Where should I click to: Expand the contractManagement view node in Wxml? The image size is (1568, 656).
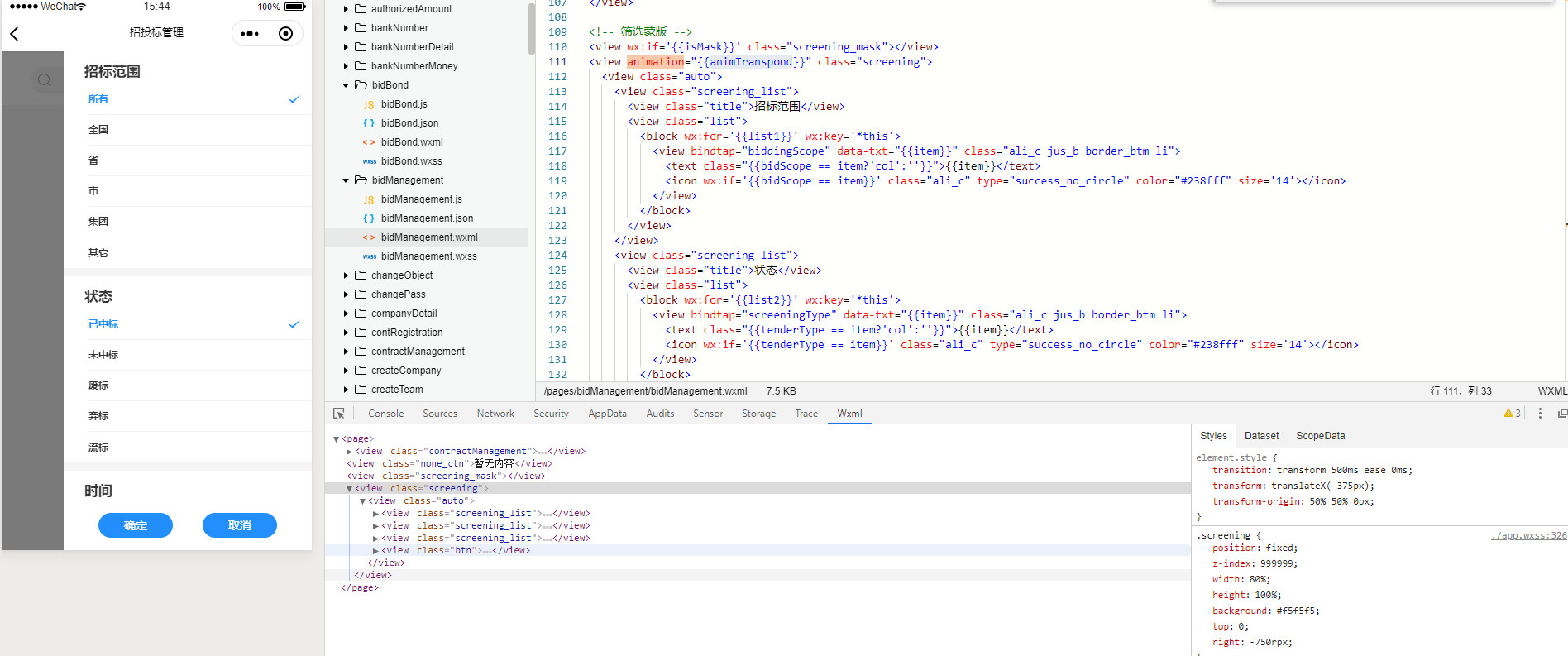click(349, 452)
